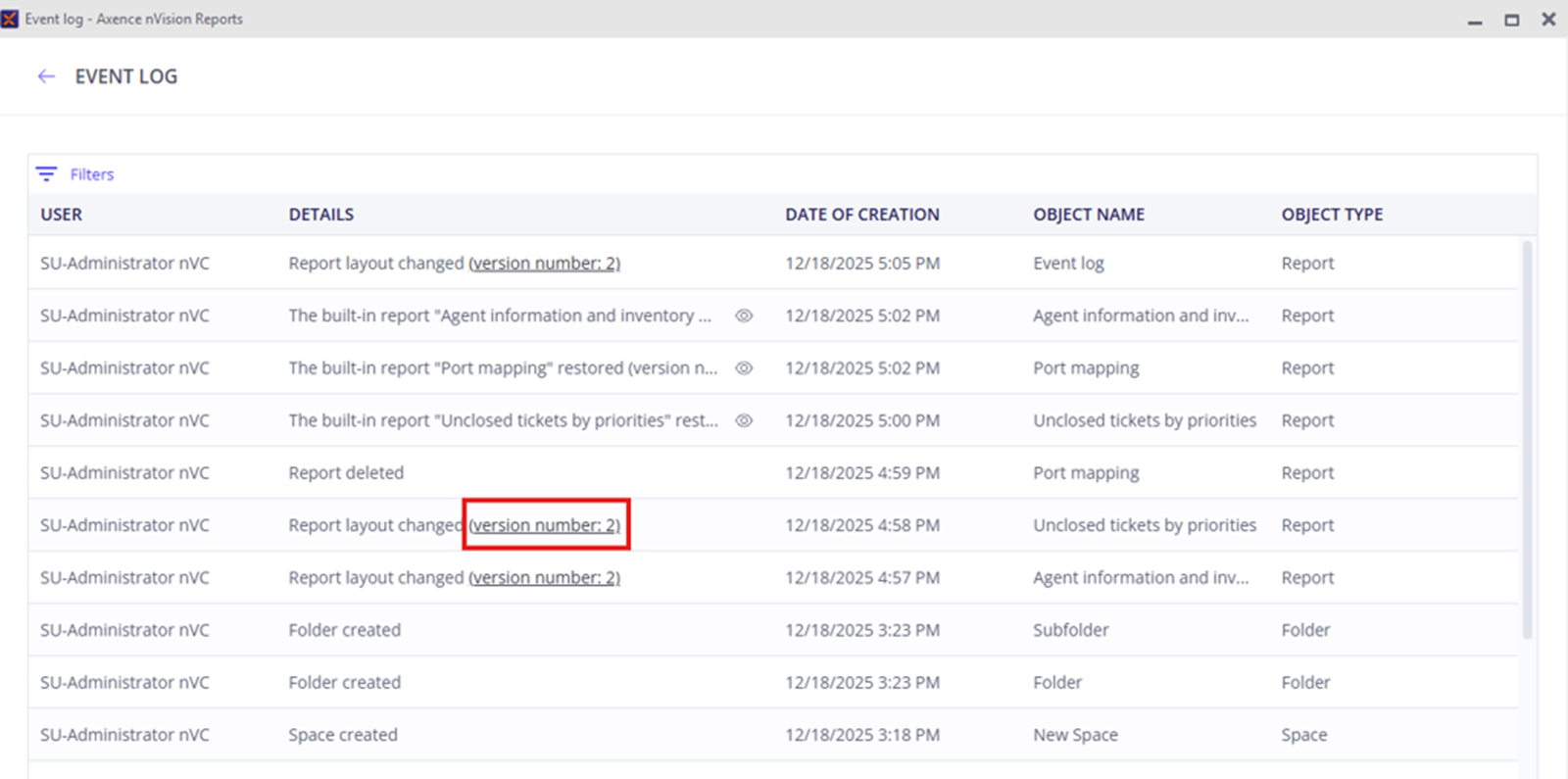
Task: Click the Details column header
Action: (x=320, y=215)
